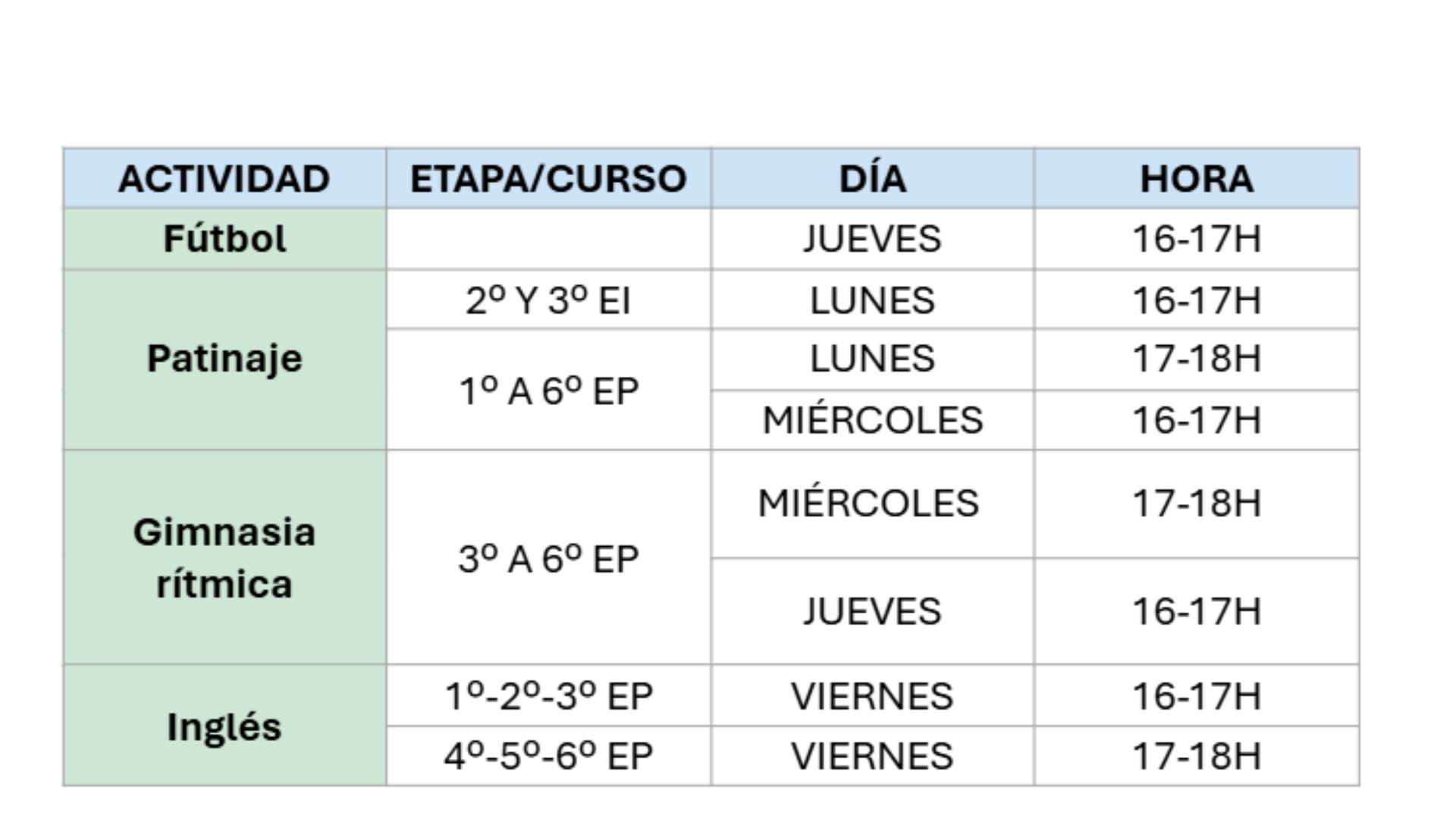Select the 4º-5º-6º EP cell
This screenshot has height=819, width=1456.
click(548, 756)
